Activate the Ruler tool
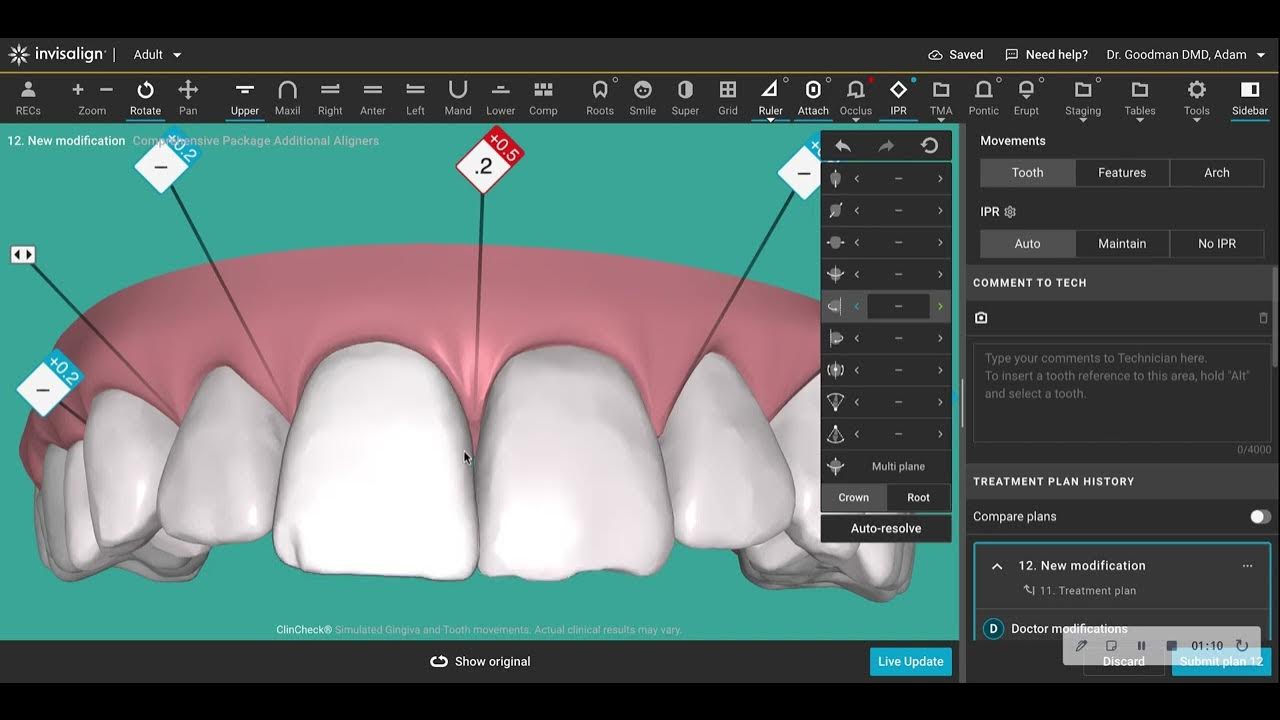Screen dimensions: 1280x720 (770, 98)
